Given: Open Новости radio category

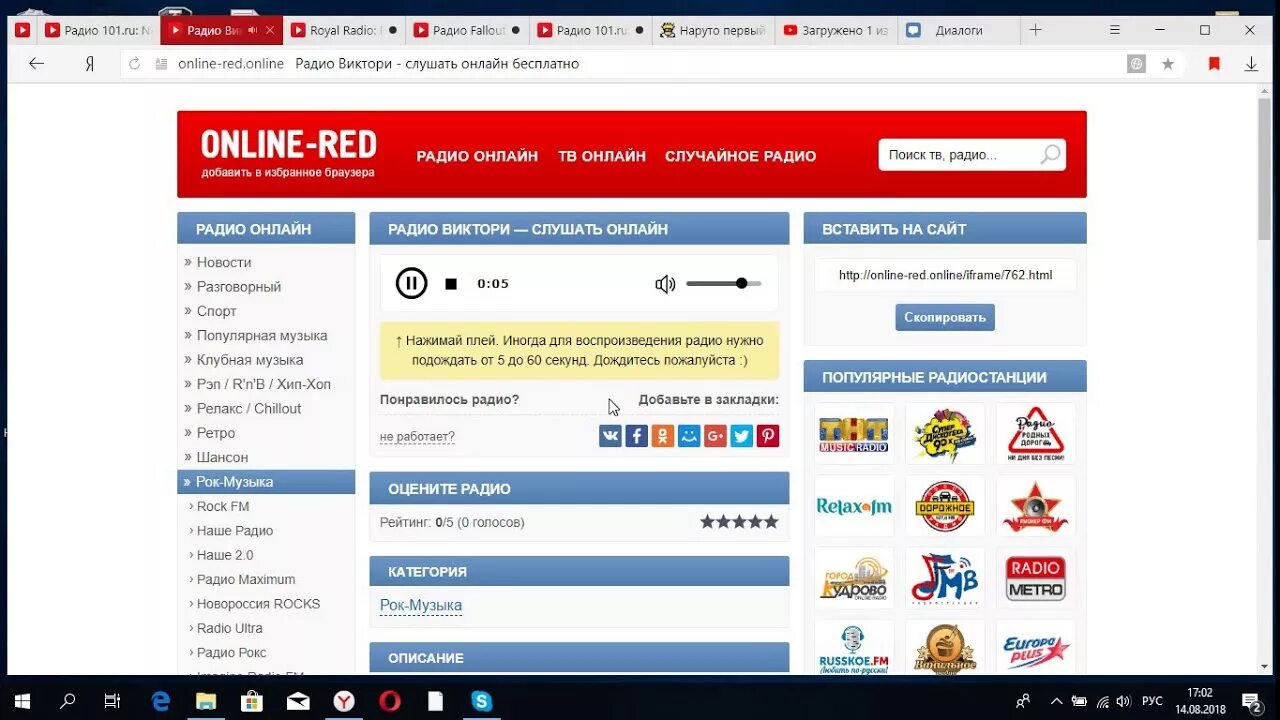Looking at the screenshot, I should [x=224, y=262].
